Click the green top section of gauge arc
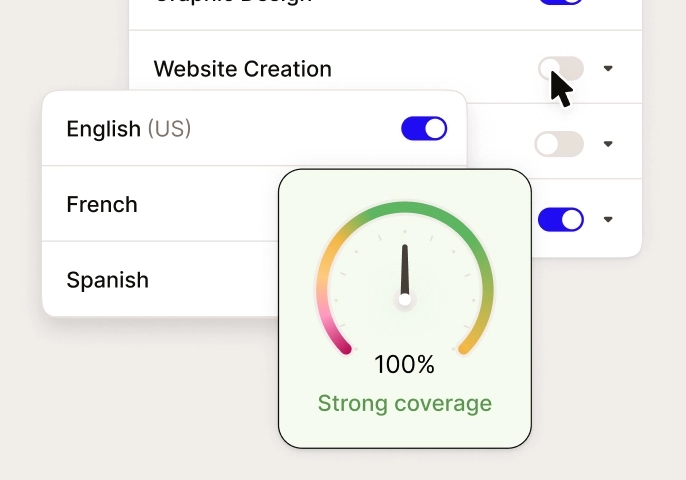The height and width of the screenshot is (480, 686). 405,208
